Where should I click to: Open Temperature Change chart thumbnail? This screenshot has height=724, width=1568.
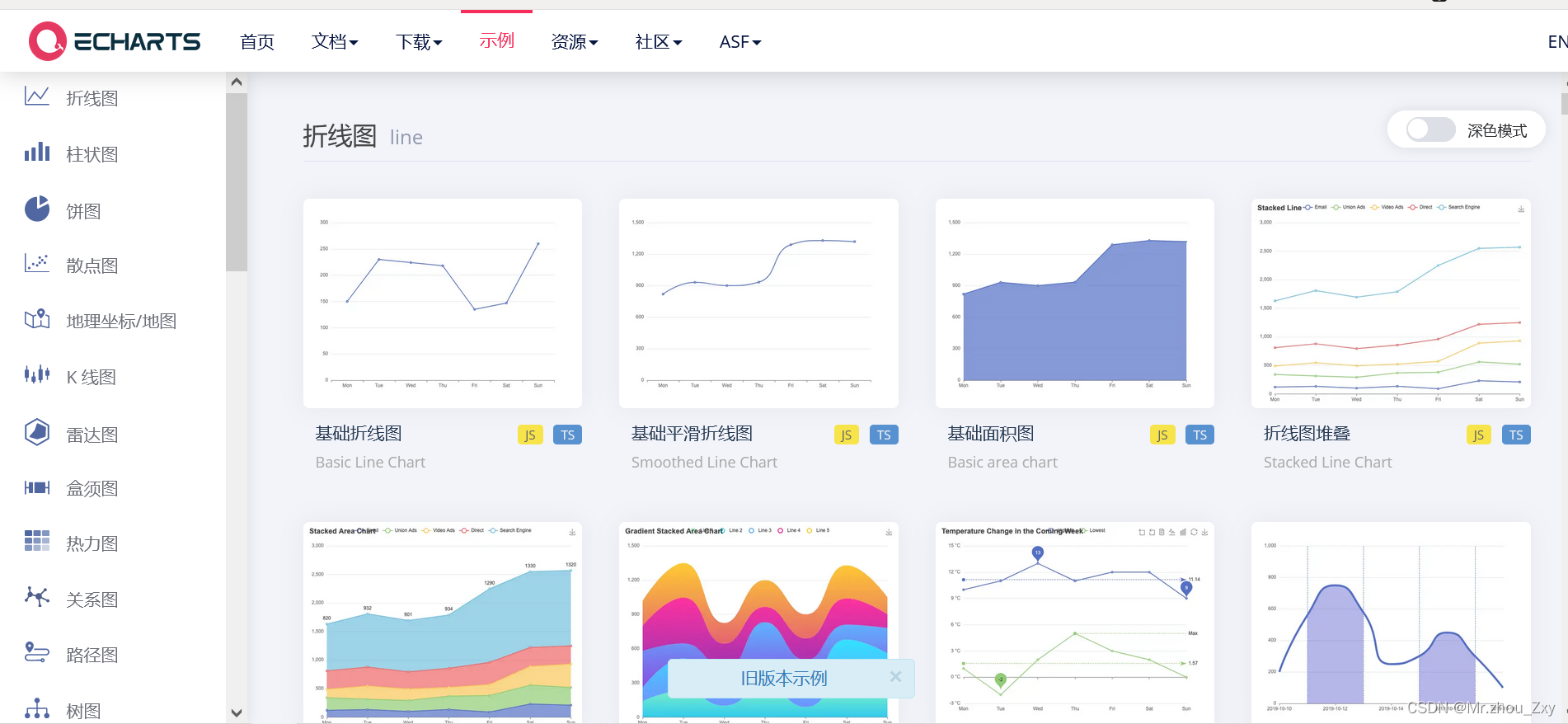coord(1075,623)
